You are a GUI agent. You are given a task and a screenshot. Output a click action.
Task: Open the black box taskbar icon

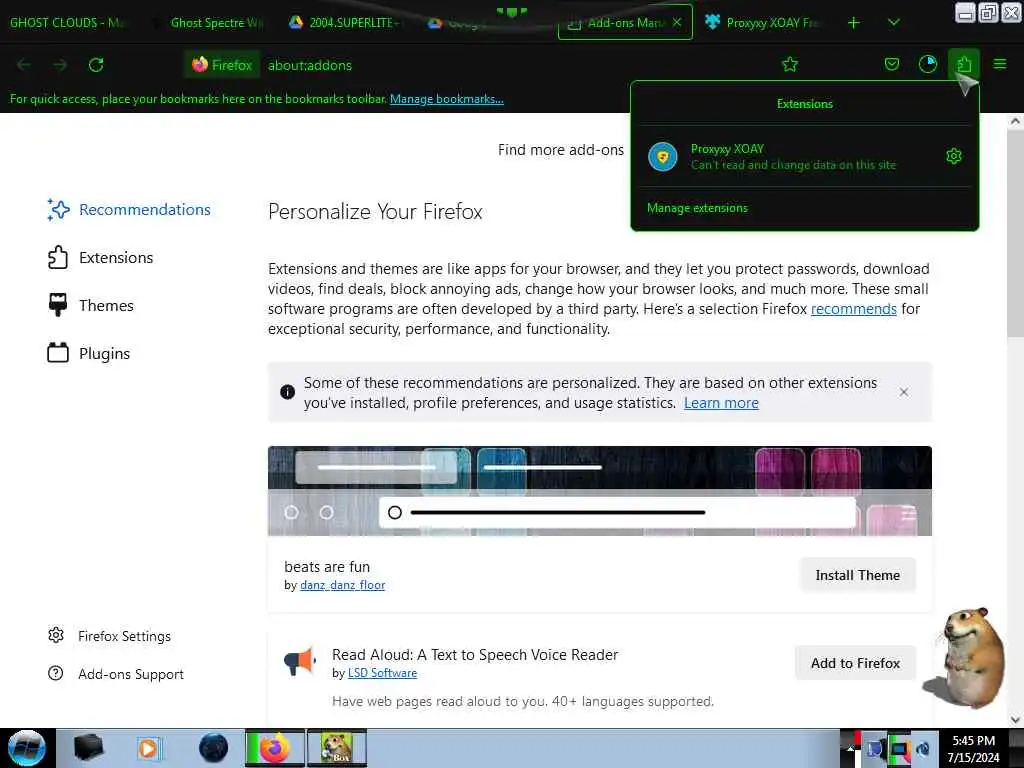tap(88, 748)
